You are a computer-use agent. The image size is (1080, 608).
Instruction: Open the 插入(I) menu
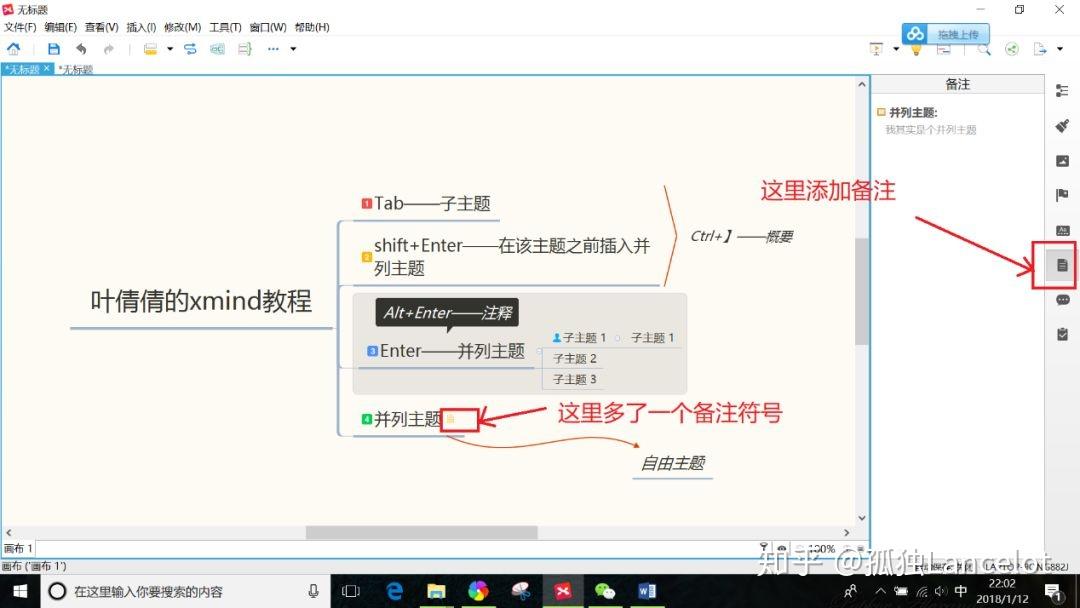[x=141, y=27]
